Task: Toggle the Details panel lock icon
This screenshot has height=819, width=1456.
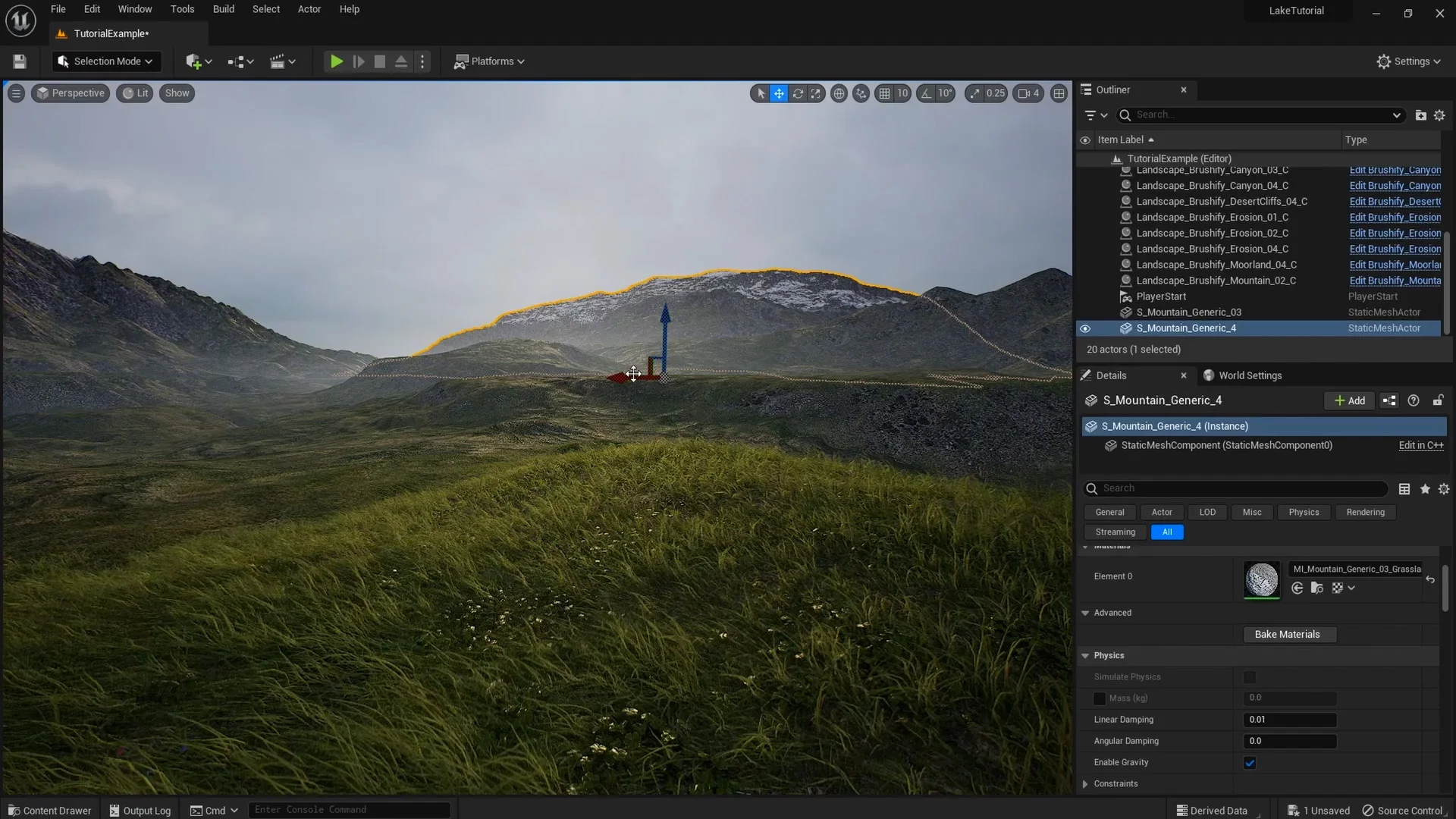Action: point(1438,400)
